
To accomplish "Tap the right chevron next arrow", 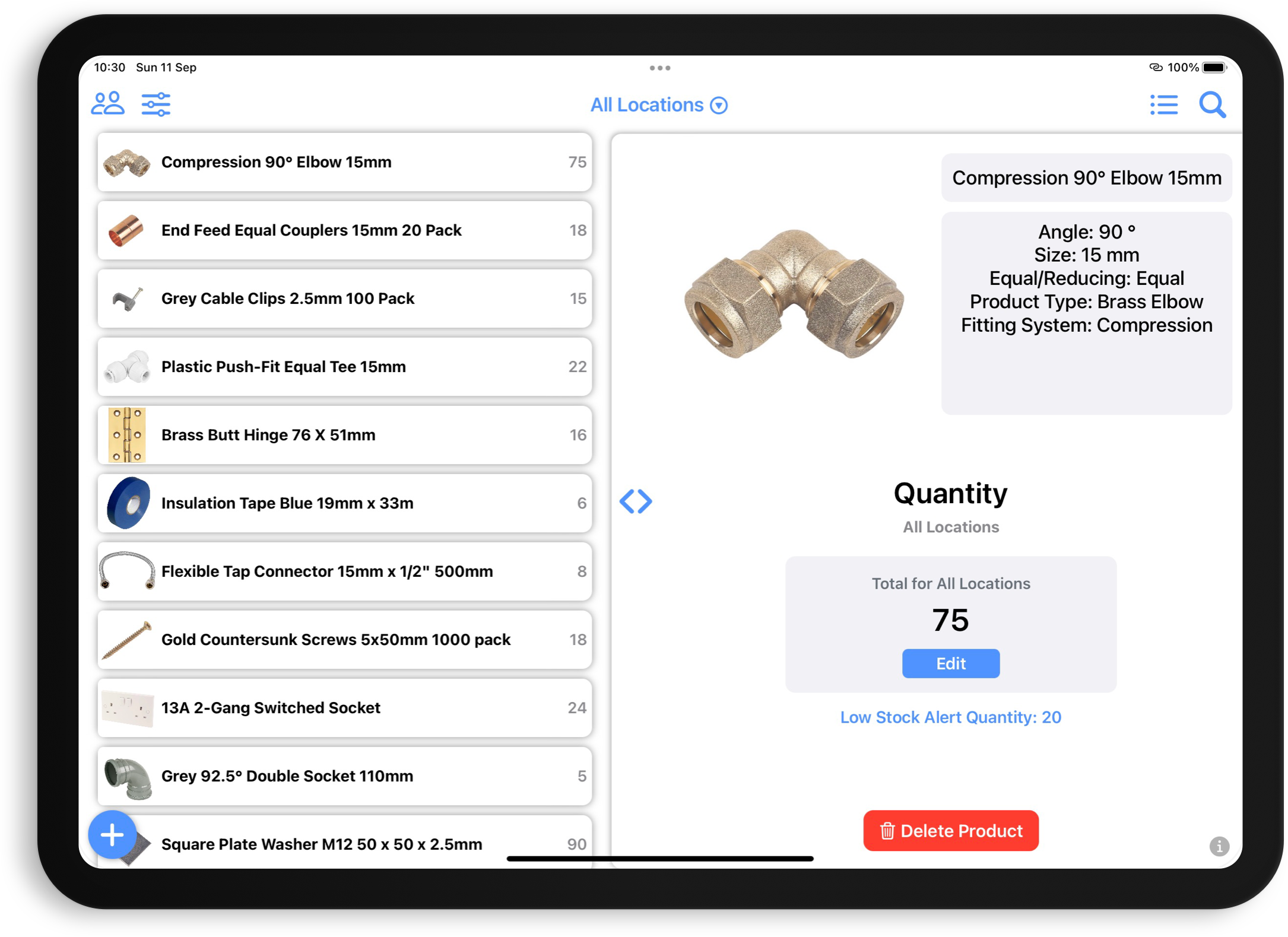I will [645, 501].
